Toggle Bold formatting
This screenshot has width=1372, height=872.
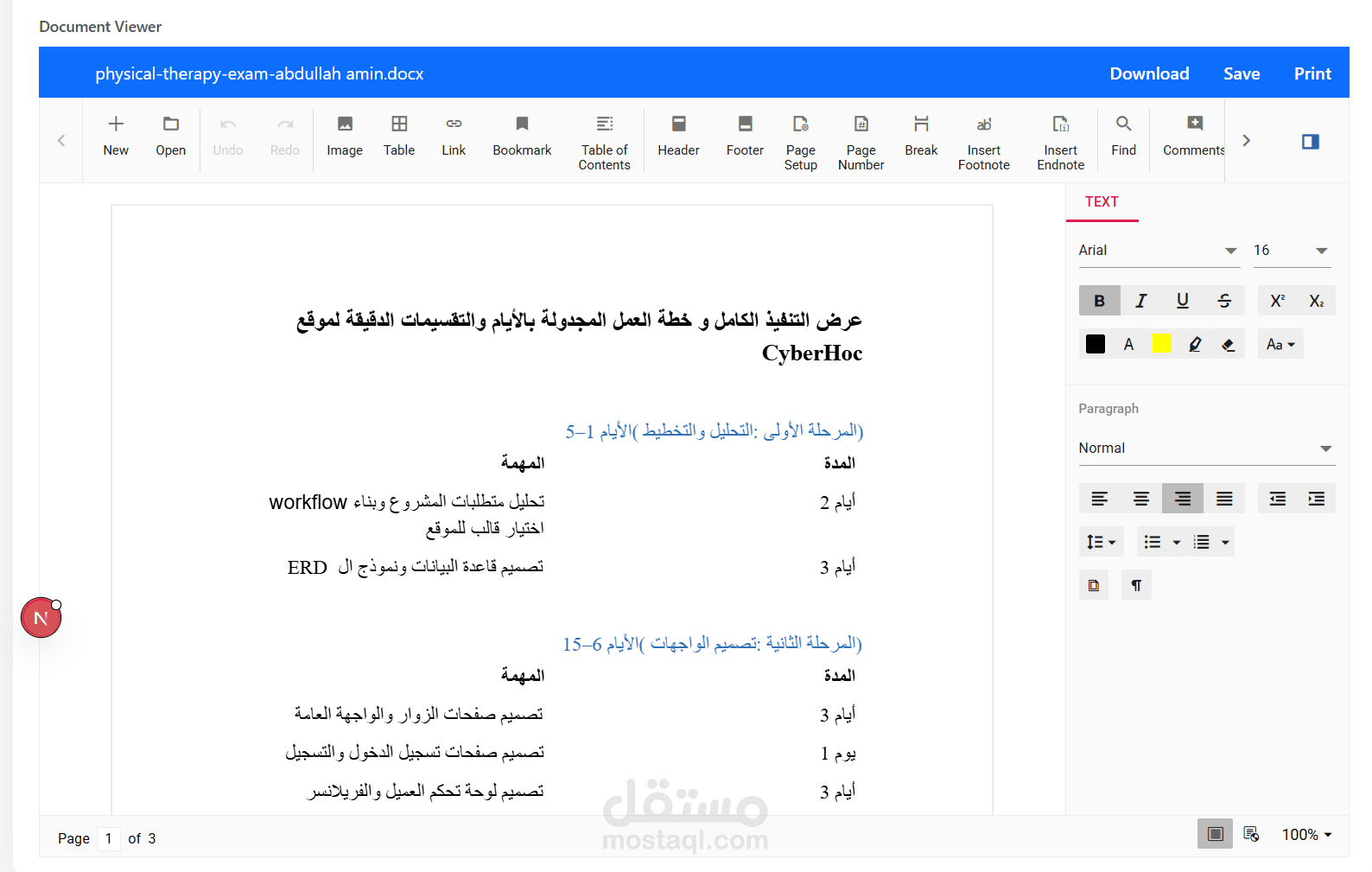[1099, 301]
